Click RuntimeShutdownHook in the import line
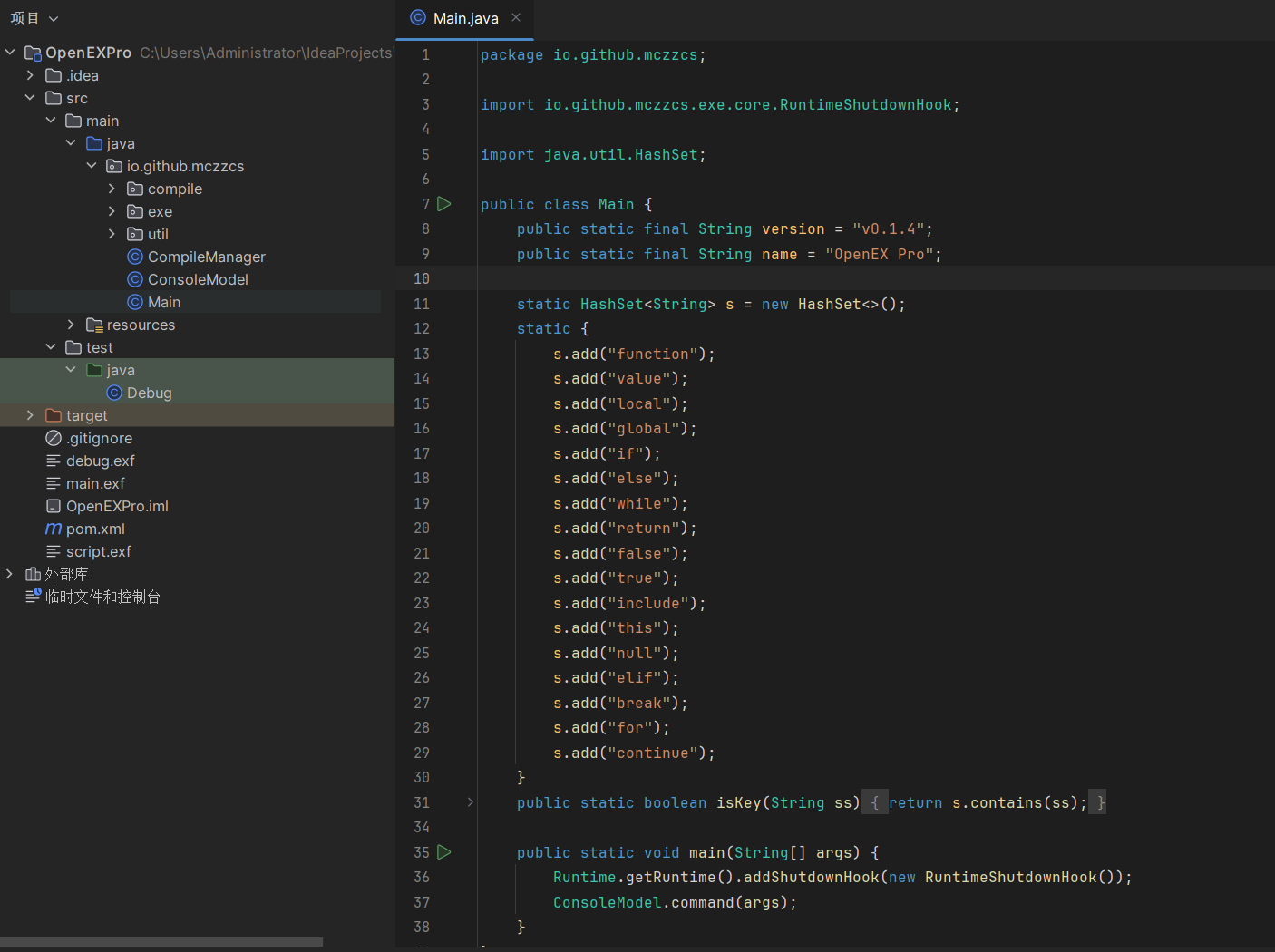Screen dimensions: 1275x952 click(x=865, y=105)
